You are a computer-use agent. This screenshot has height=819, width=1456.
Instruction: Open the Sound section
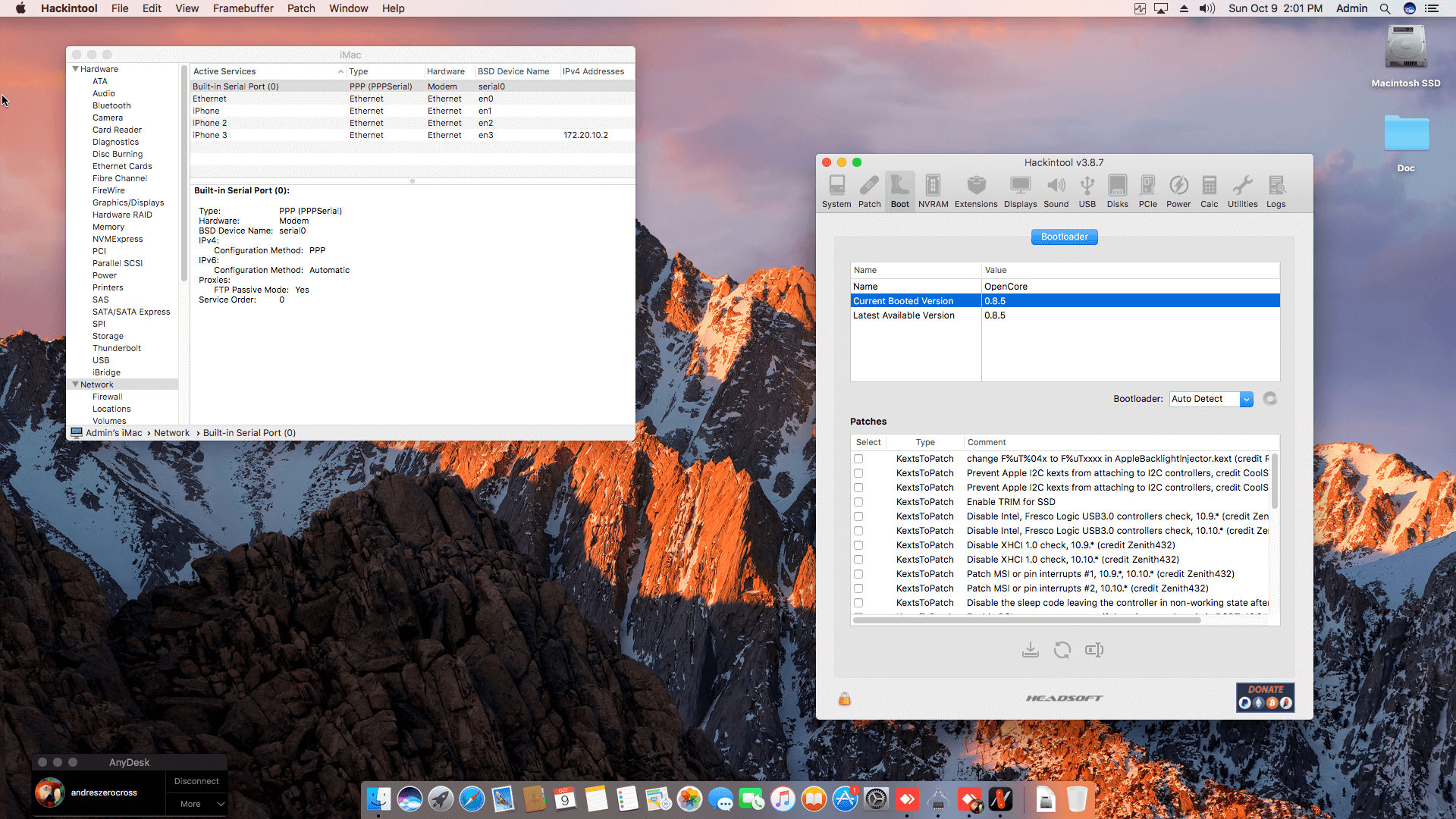[x=1056, y=191]
